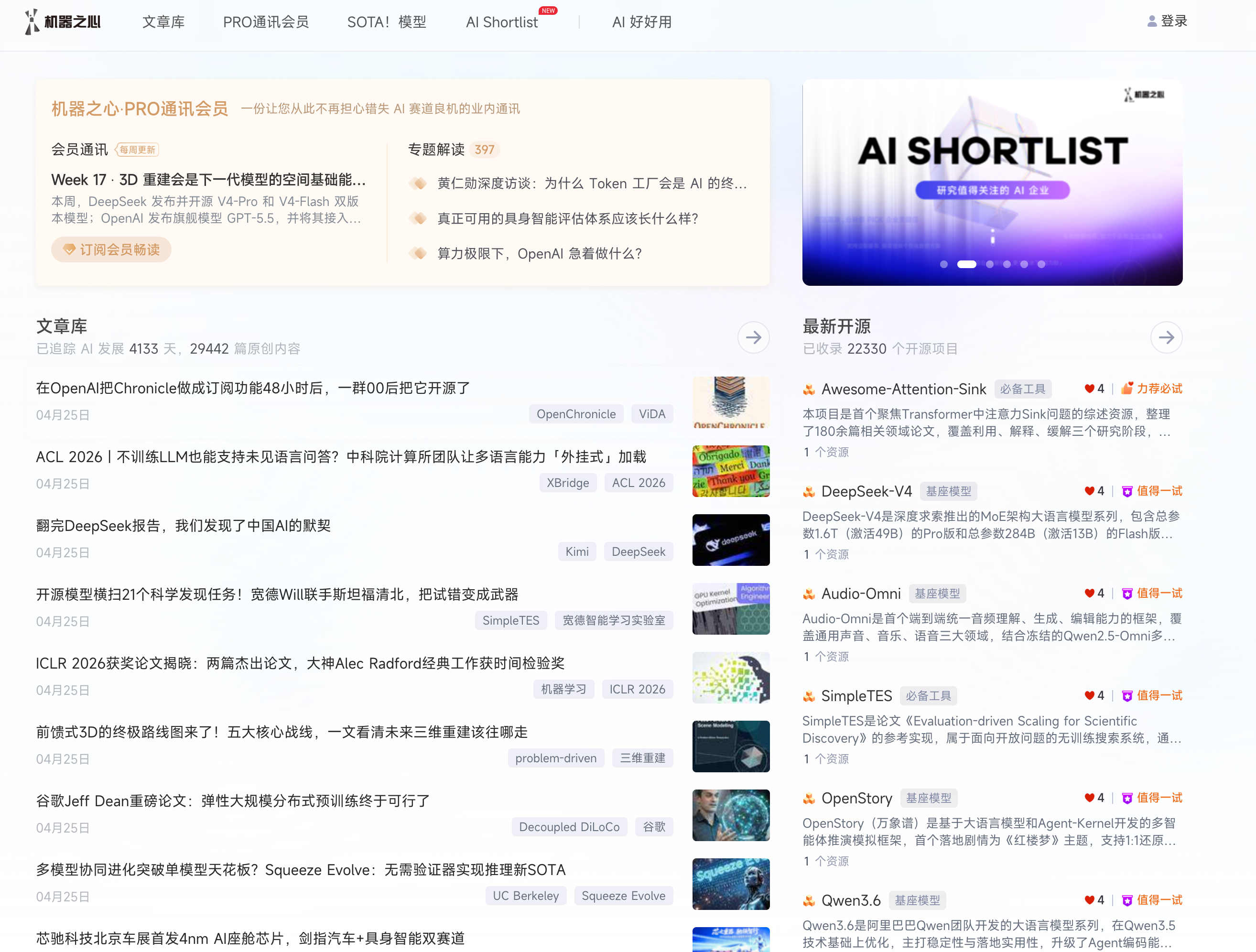Click the 力荐必试 thumbs-up badge
Screen dimensions: 1256x952
point(1151,388)
